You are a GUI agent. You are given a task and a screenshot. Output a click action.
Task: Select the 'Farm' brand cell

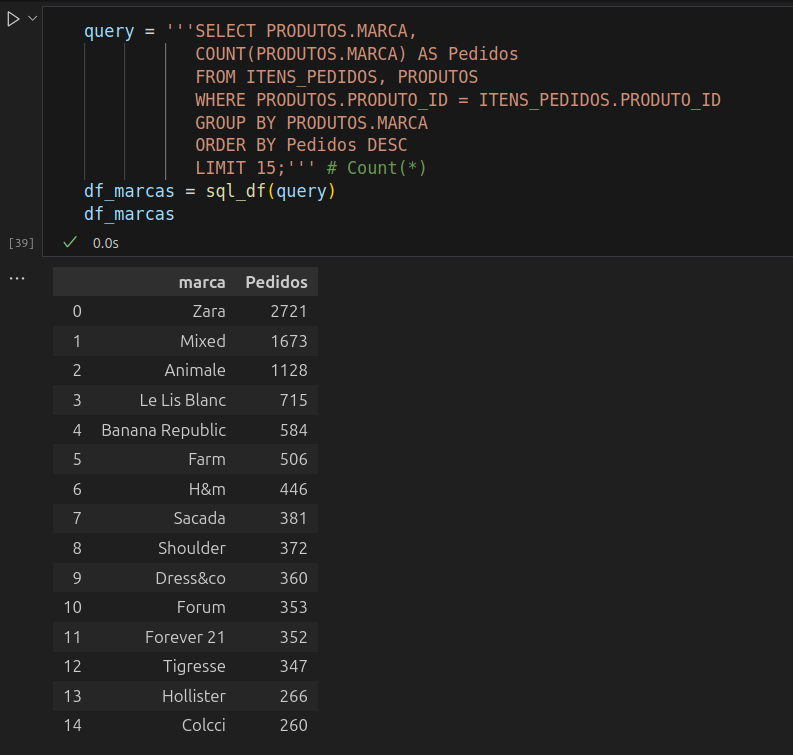coord(207,460)
